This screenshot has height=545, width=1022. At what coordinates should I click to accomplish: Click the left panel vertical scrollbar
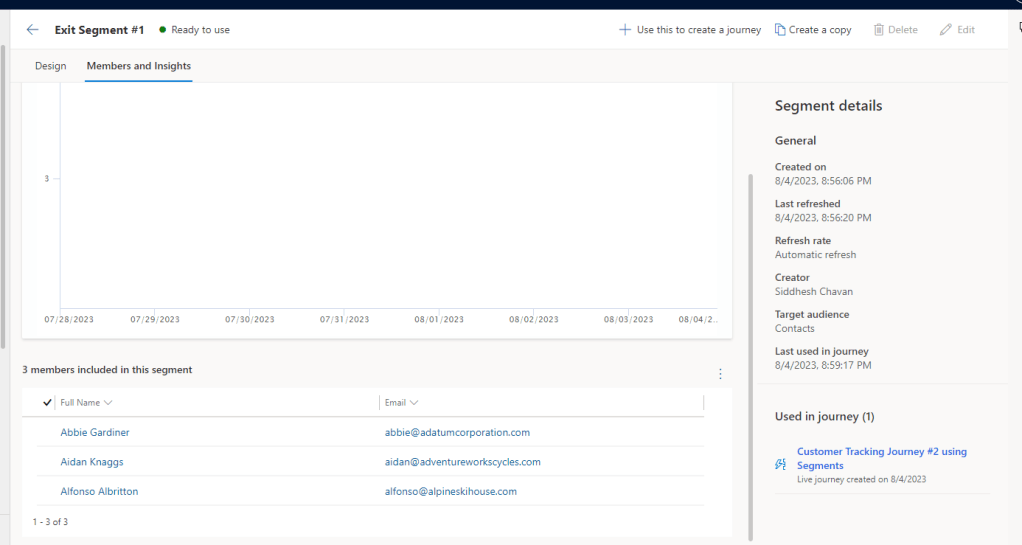4,200
